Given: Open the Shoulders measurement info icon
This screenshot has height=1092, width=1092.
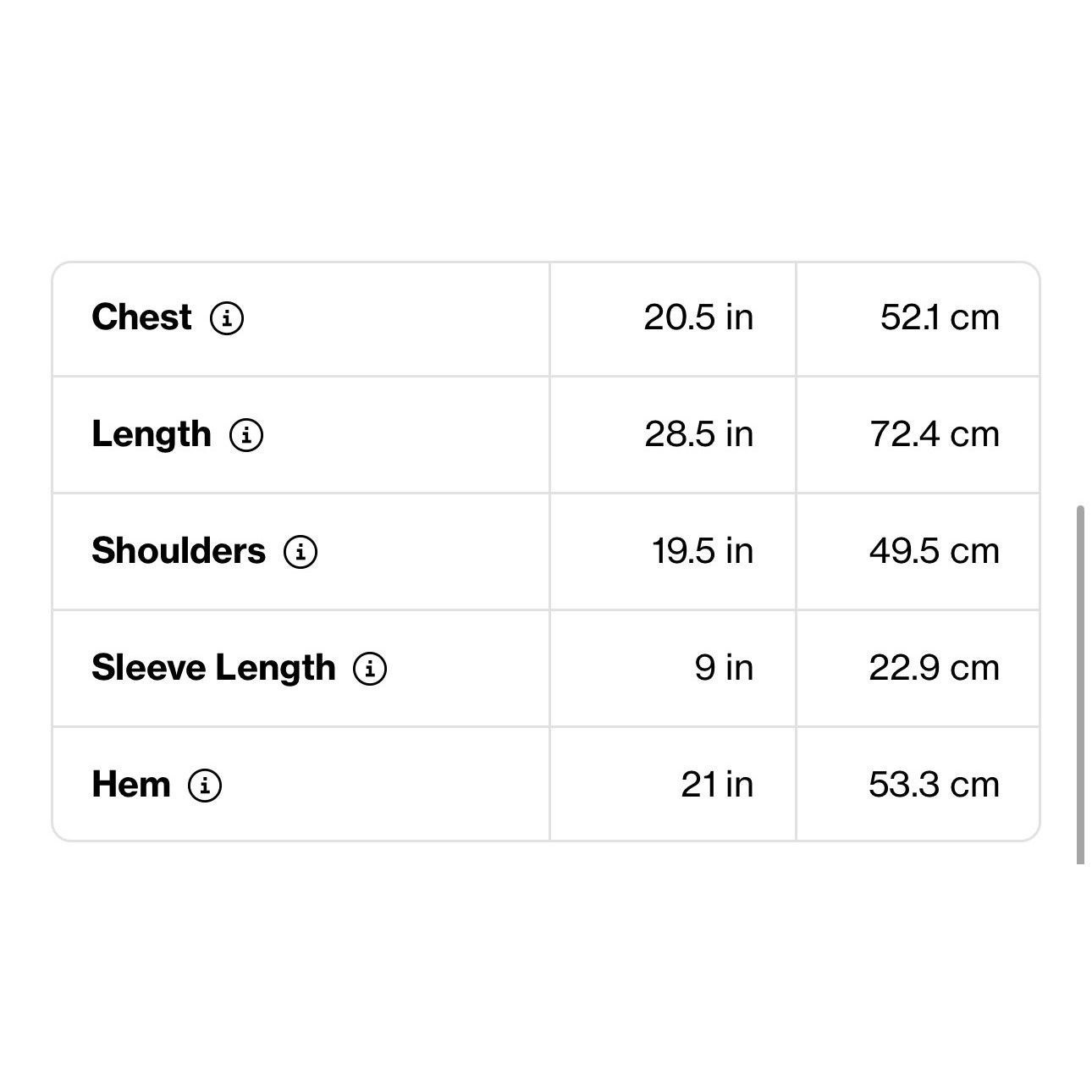Looking at the screenshot, I should (301, 552).
